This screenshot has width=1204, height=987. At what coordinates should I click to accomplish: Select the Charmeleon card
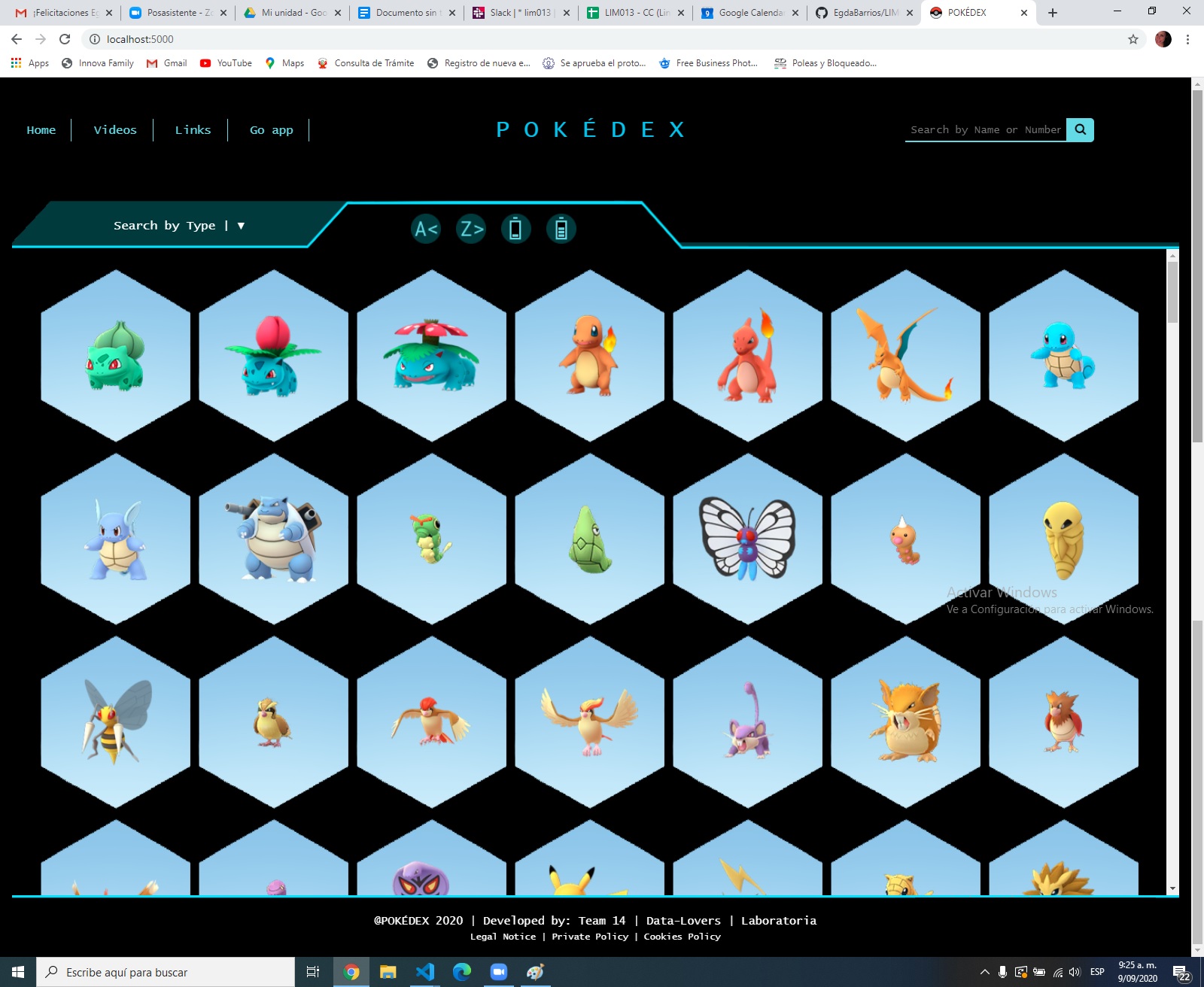pos(748,355)
